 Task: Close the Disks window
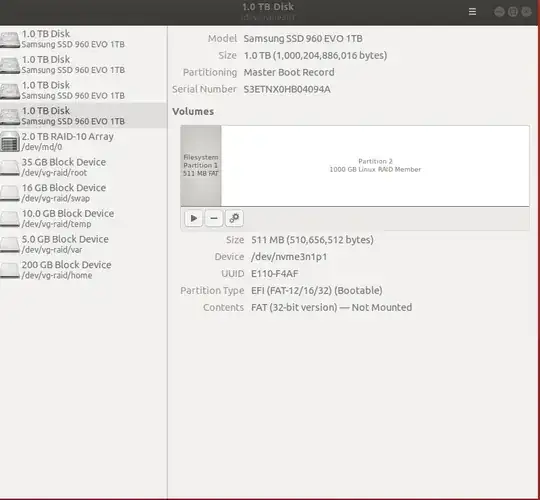click(526, 12)
